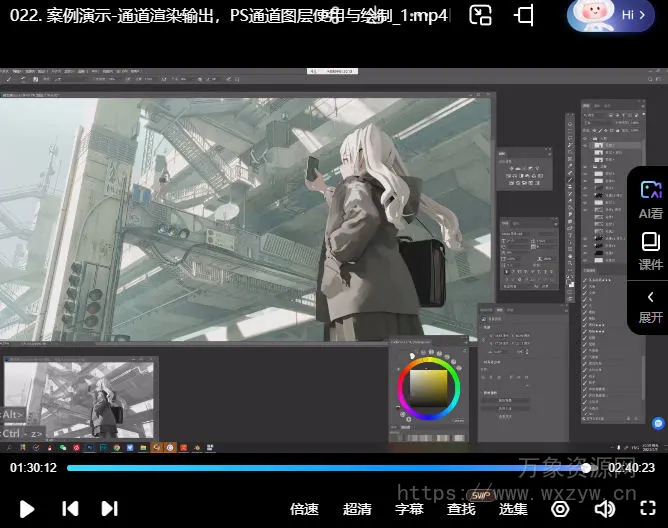Viewport: 668px width, 528px height.
Task: Skip to the previous video
Action: (x=70, y=509)
